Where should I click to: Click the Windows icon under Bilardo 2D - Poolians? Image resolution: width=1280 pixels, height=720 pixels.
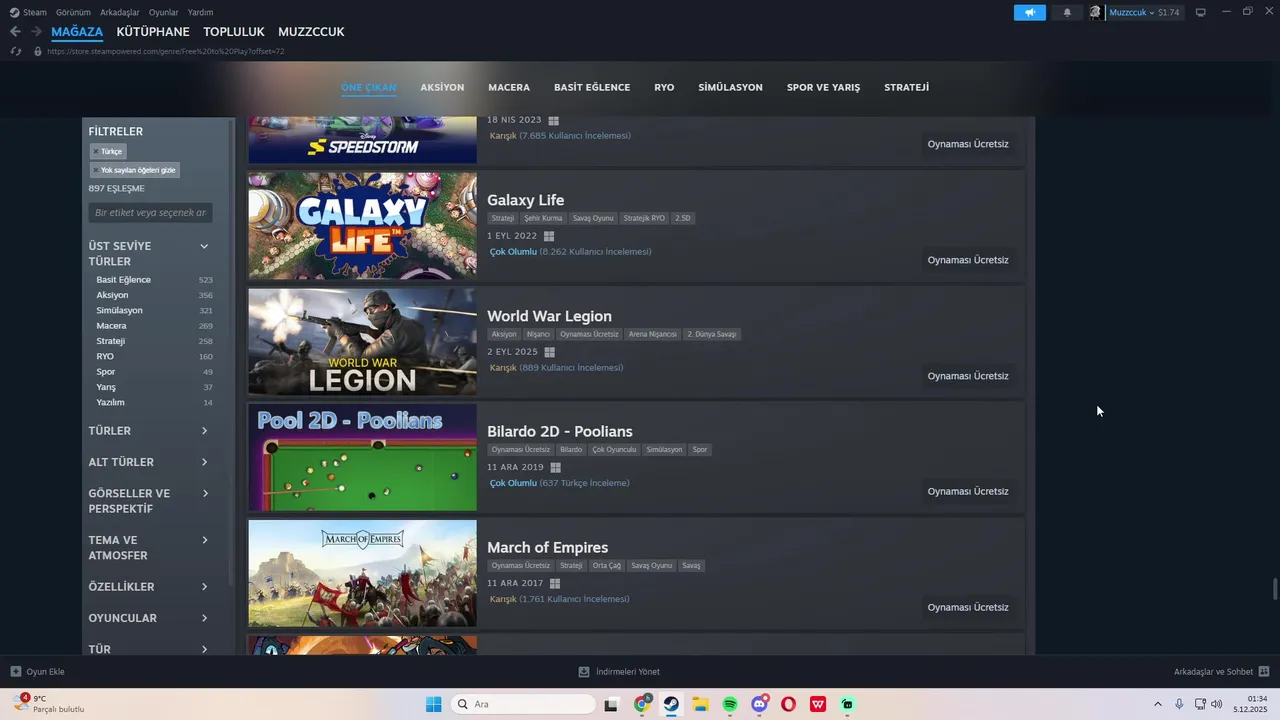(x=555, y=467)
